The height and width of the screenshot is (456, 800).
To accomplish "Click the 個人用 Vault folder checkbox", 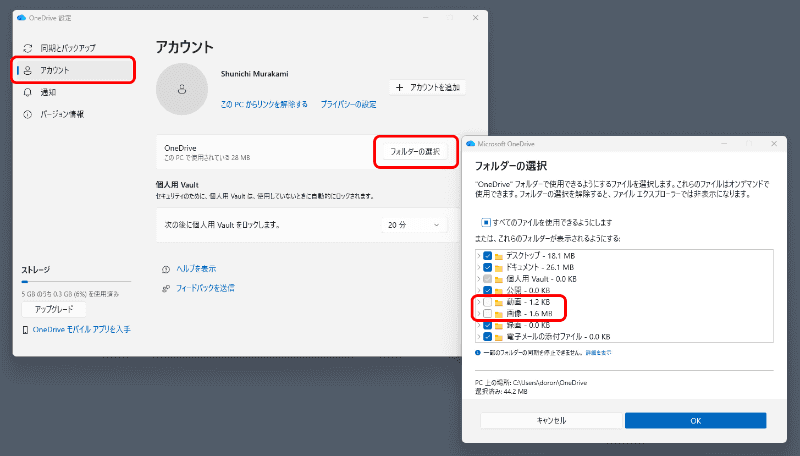I will [x=487, y=279].
